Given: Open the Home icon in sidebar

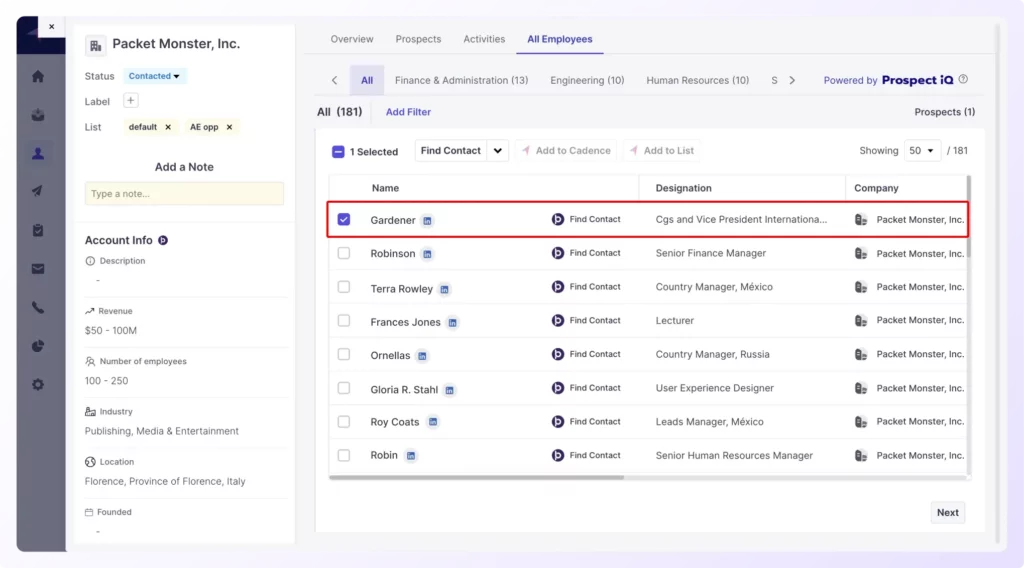Looking at the screenshot, I should coord(38,76).
